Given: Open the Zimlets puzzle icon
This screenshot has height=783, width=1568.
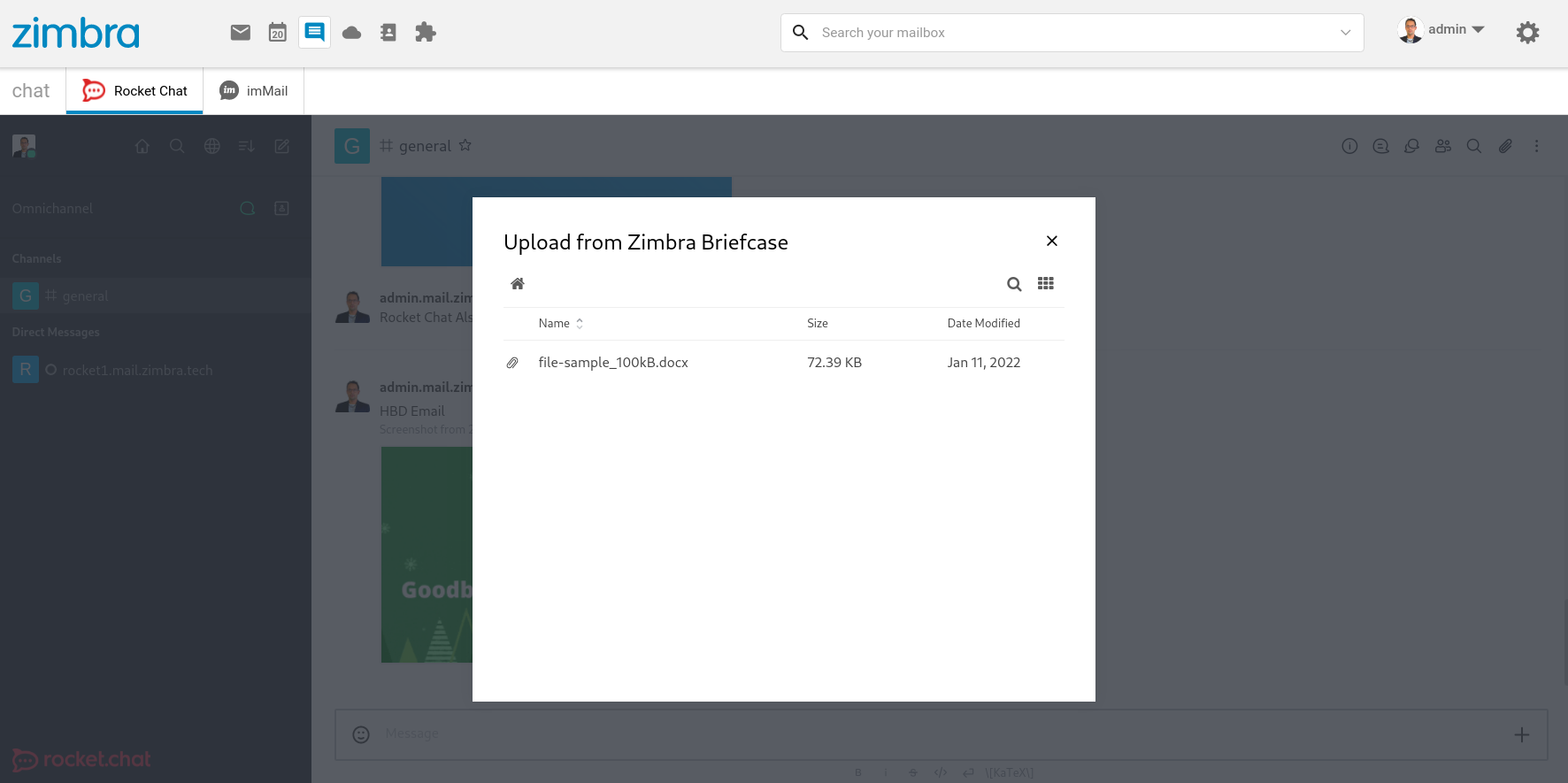Looking at the screenshot, I should [x=426, y=33].
